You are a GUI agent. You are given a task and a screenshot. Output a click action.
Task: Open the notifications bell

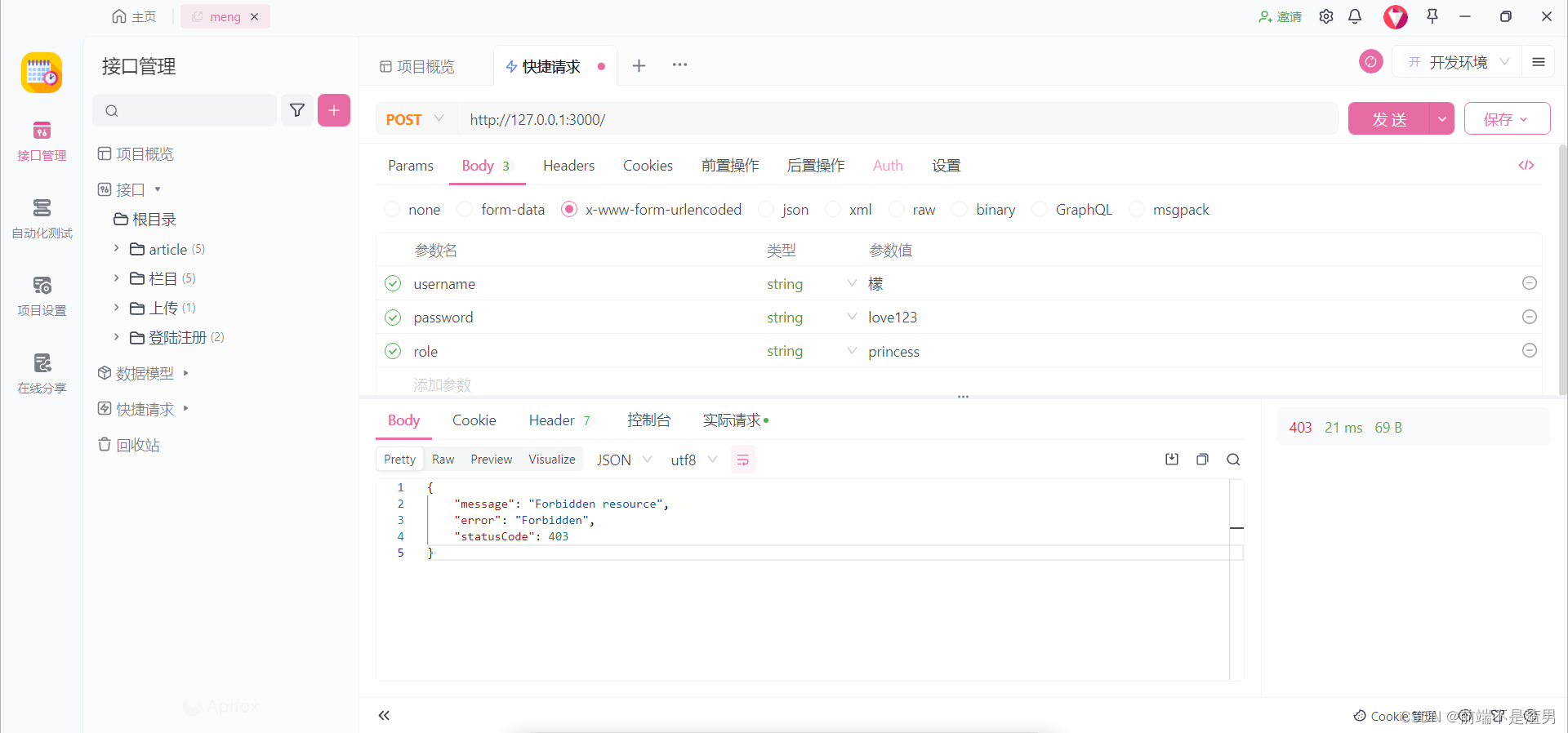pyautogui.click(x=1355, y=16)
